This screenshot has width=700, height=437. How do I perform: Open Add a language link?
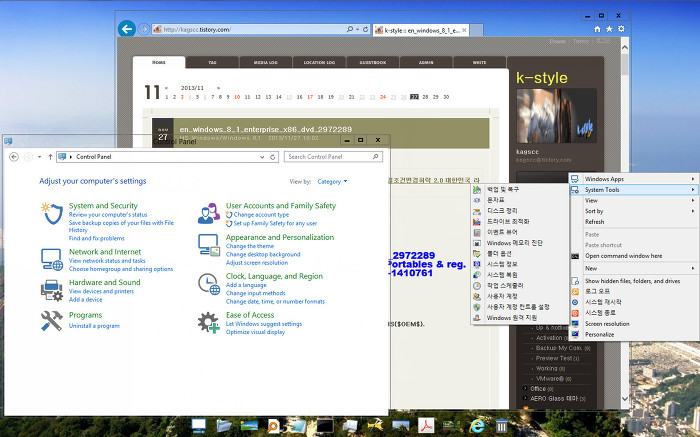click(246, 285)
